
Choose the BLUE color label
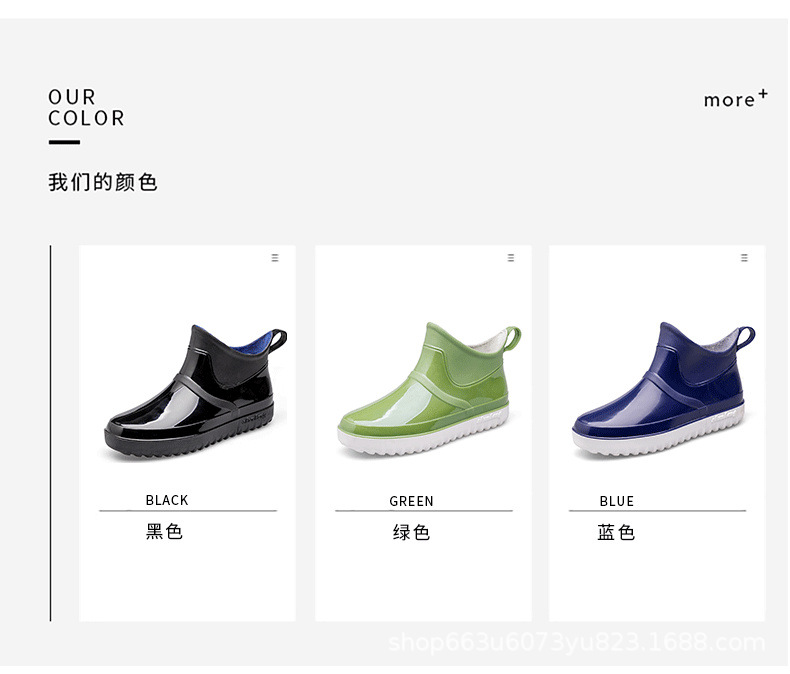[x=617, y=501]
